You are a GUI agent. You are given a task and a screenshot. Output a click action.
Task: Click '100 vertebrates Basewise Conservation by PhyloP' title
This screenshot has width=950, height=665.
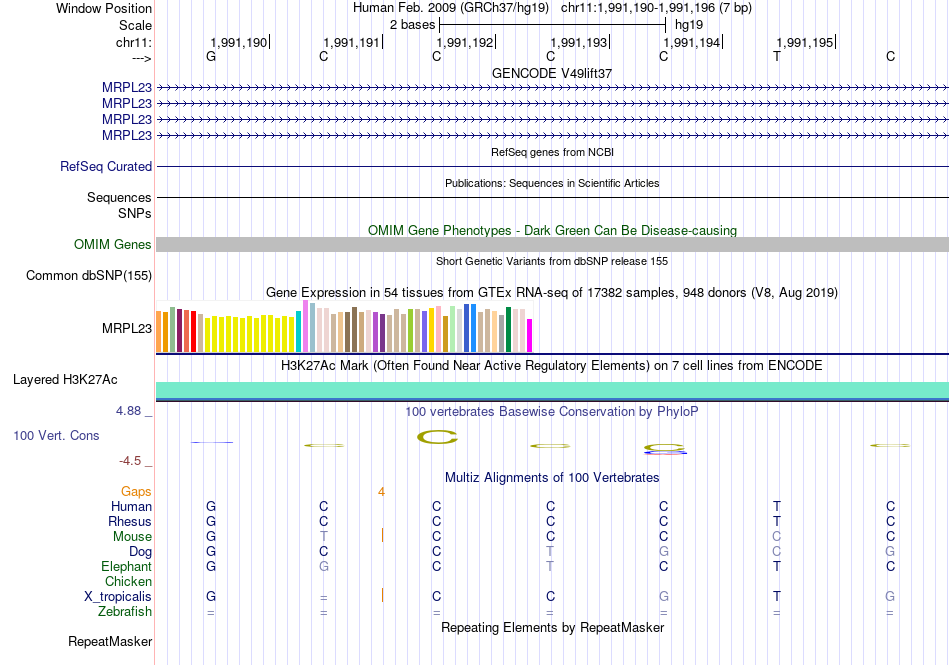(x=552, y=412)
